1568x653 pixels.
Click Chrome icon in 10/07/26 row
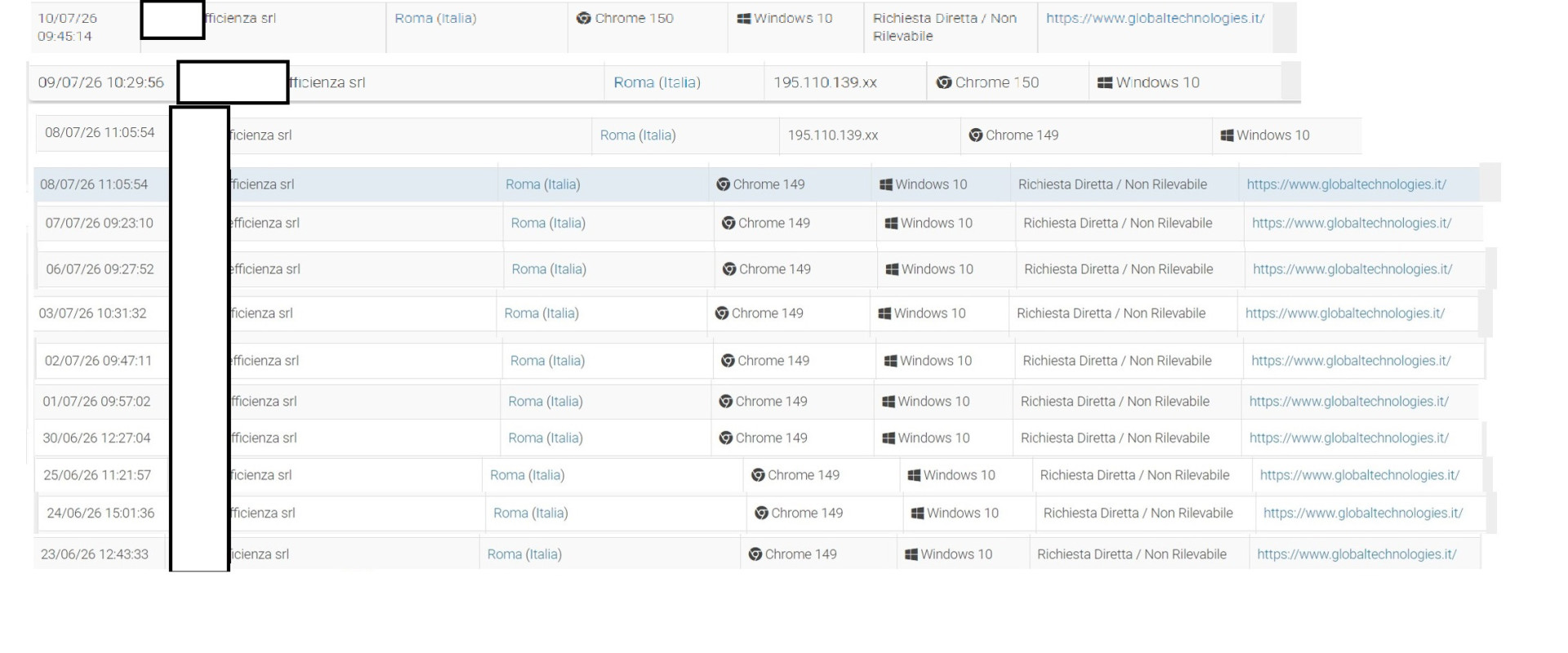583,18
